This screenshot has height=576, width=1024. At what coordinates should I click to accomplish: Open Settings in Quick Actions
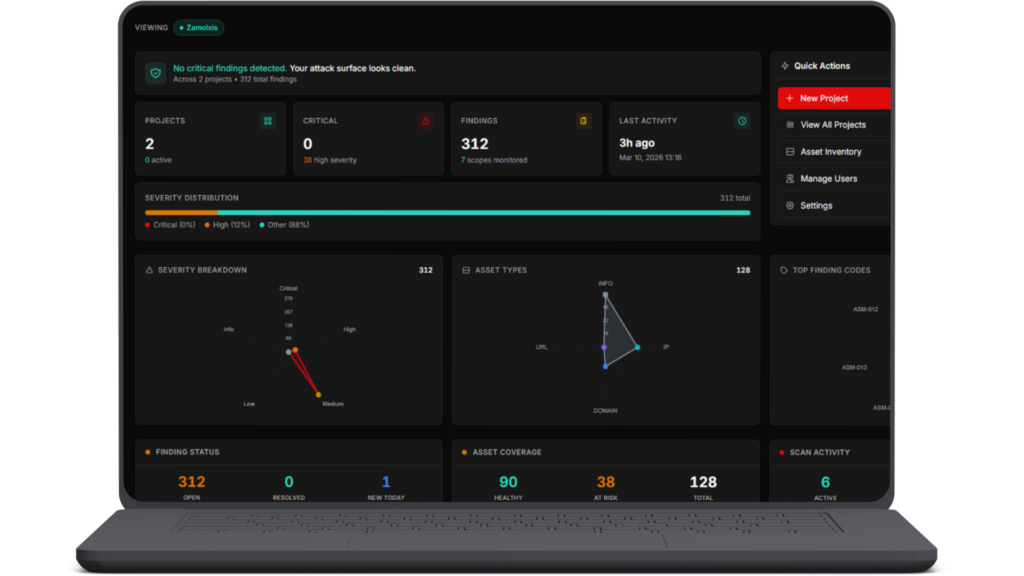pyautogui.click(x=815, y=206)
